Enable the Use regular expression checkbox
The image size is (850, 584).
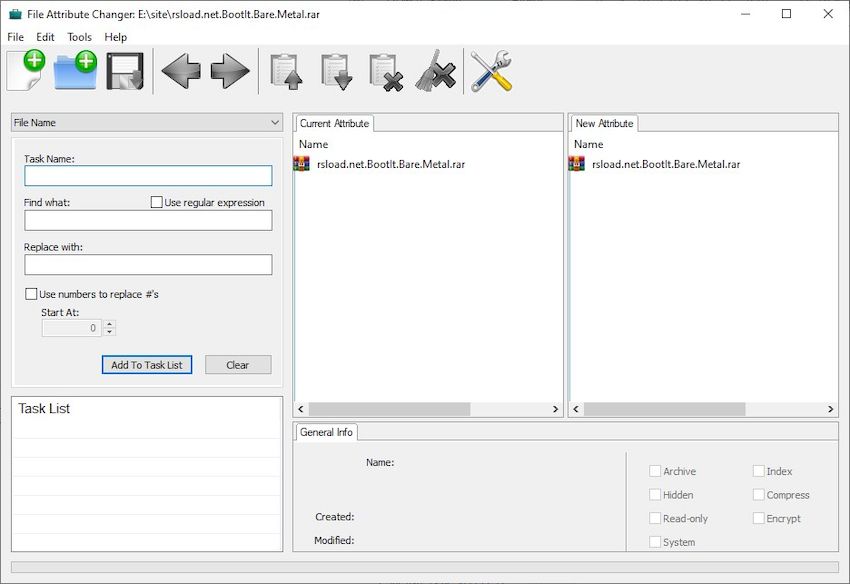pyautogui.click(x=156, y=202)
